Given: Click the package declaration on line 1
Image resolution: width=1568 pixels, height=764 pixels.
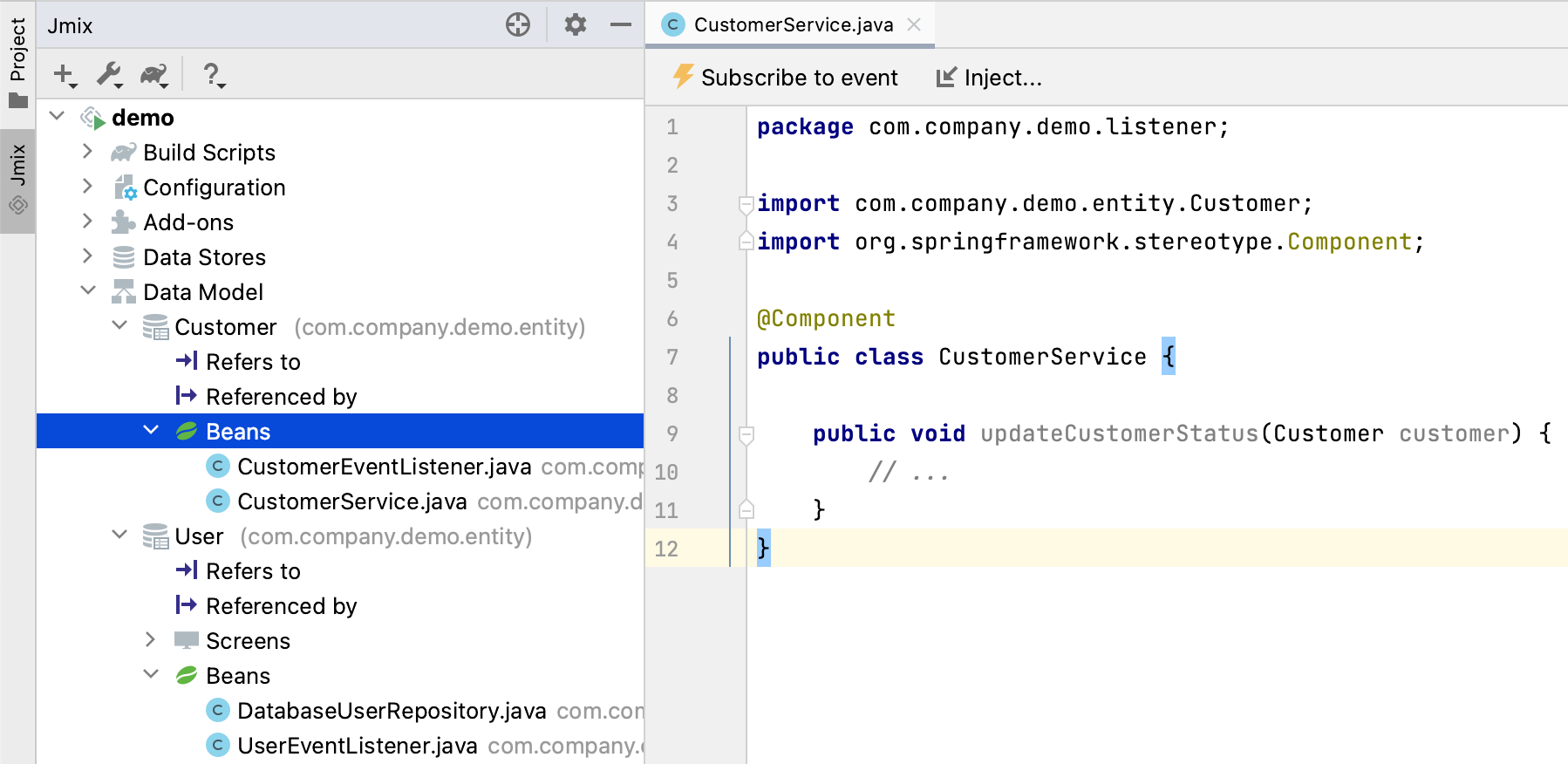Looking at the screenshot, I should point(993,126).
